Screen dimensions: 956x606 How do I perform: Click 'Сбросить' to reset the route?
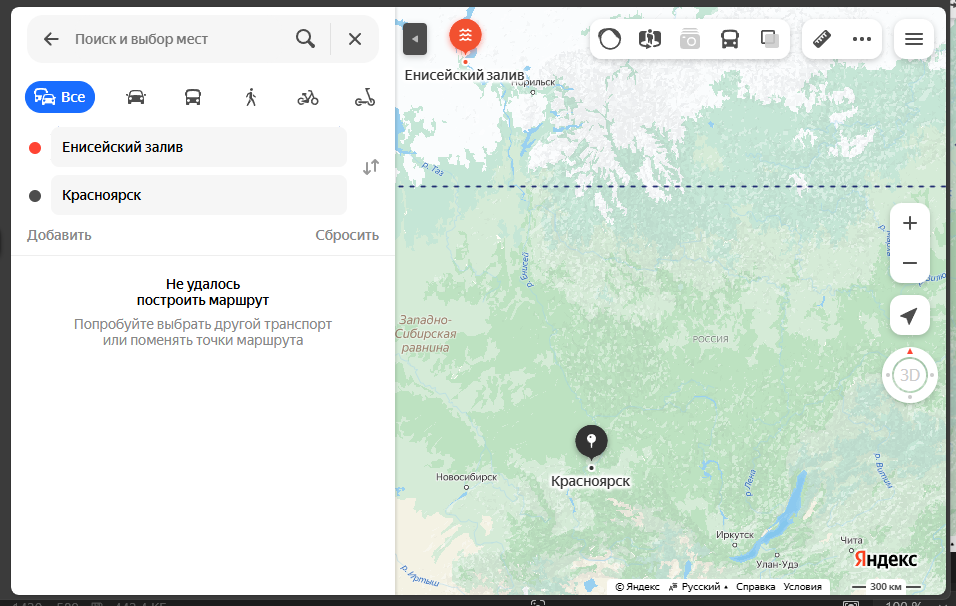[347, 235]
